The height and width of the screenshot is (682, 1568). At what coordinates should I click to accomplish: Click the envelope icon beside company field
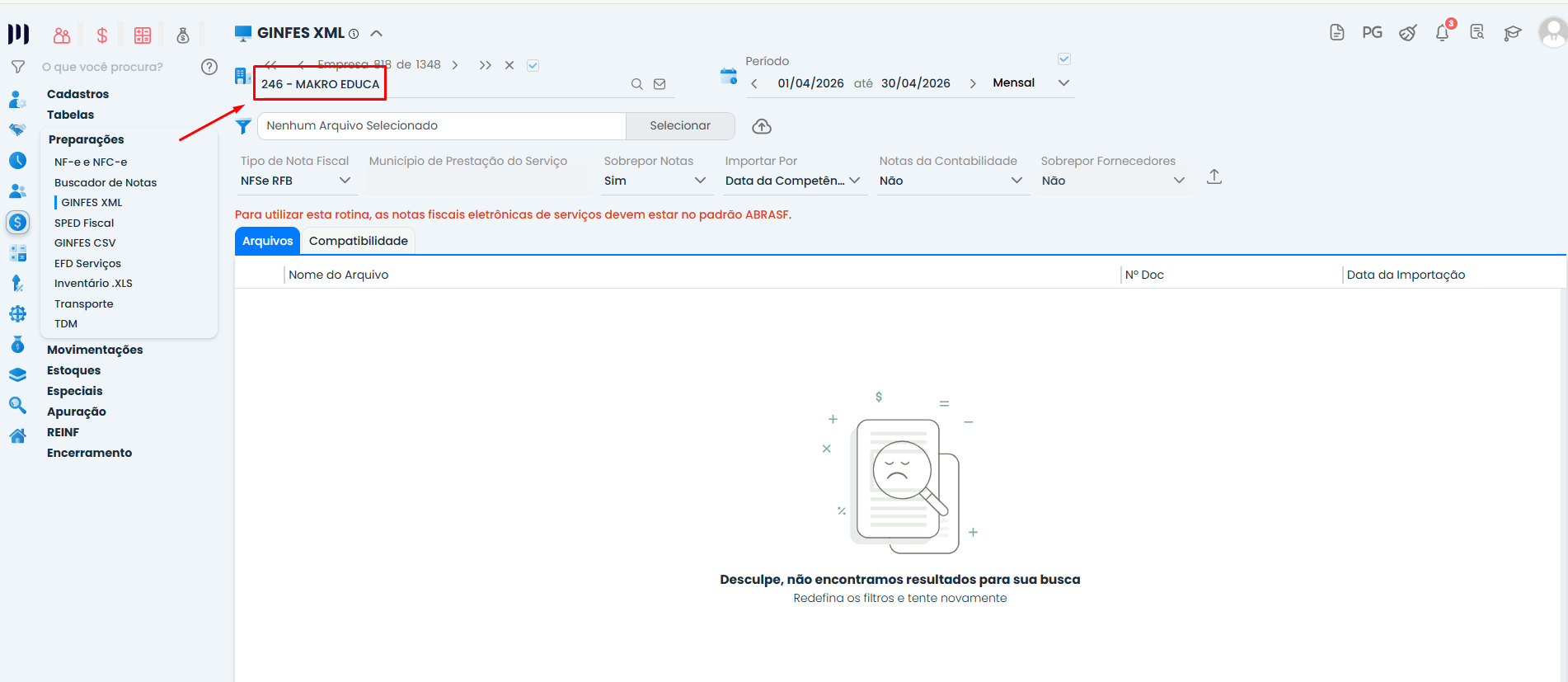[660, 84]
